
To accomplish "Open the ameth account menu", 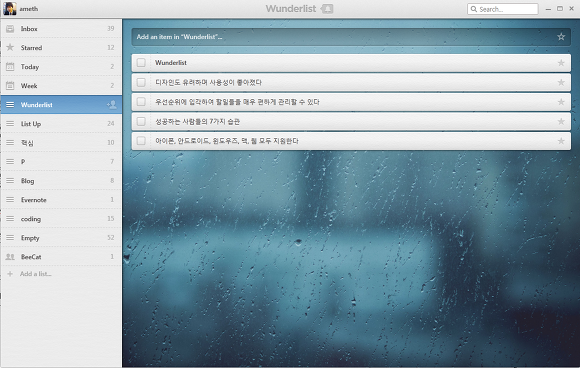I will point(28,9).
